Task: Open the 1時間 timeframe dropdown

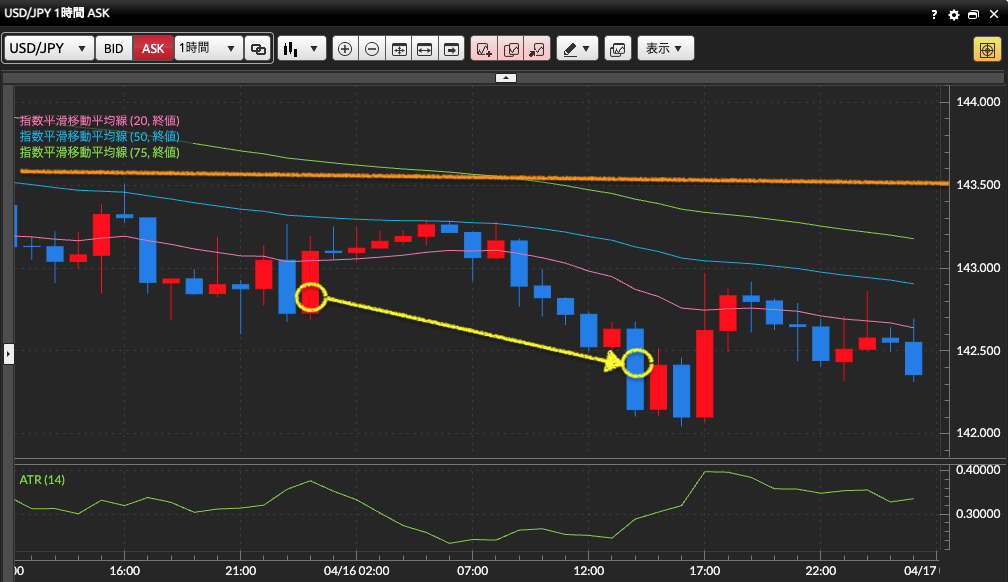Action: (x=208, y=48)
